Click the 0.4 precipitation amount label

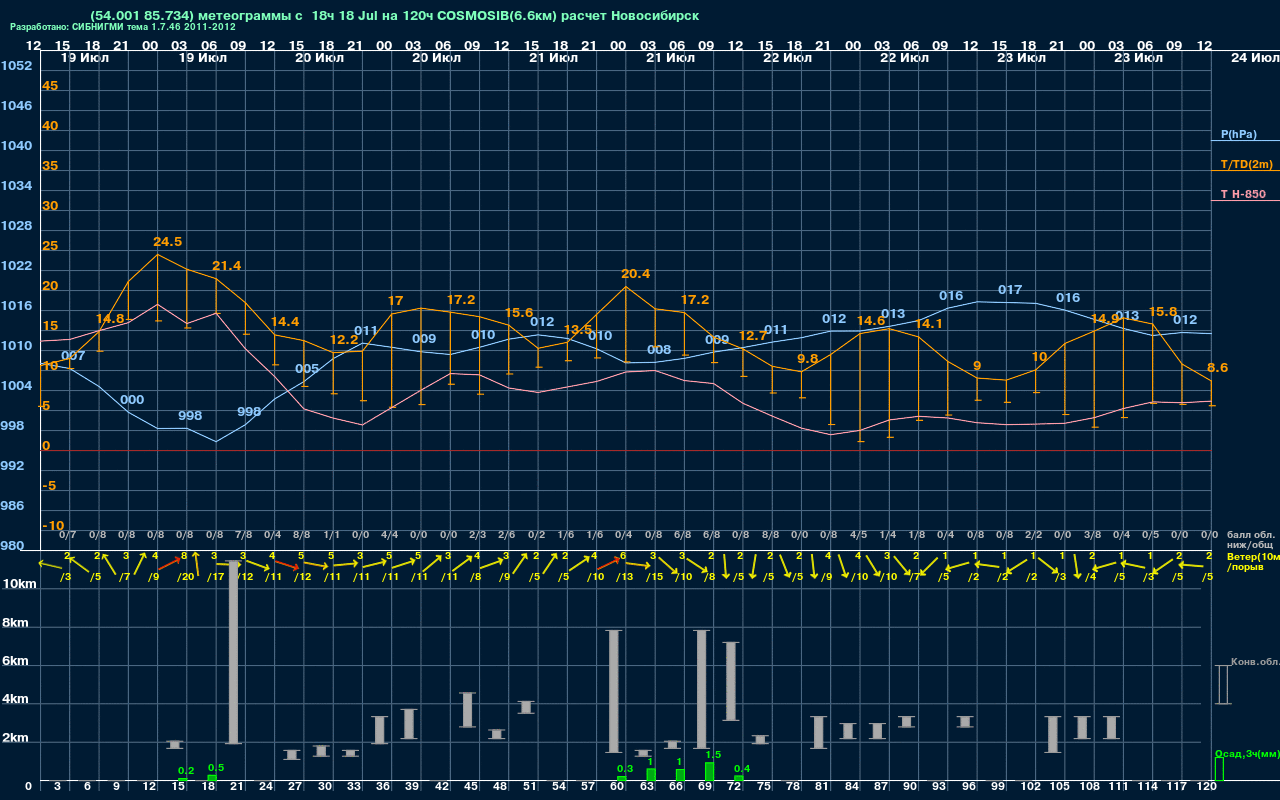[x=741, y=768]
